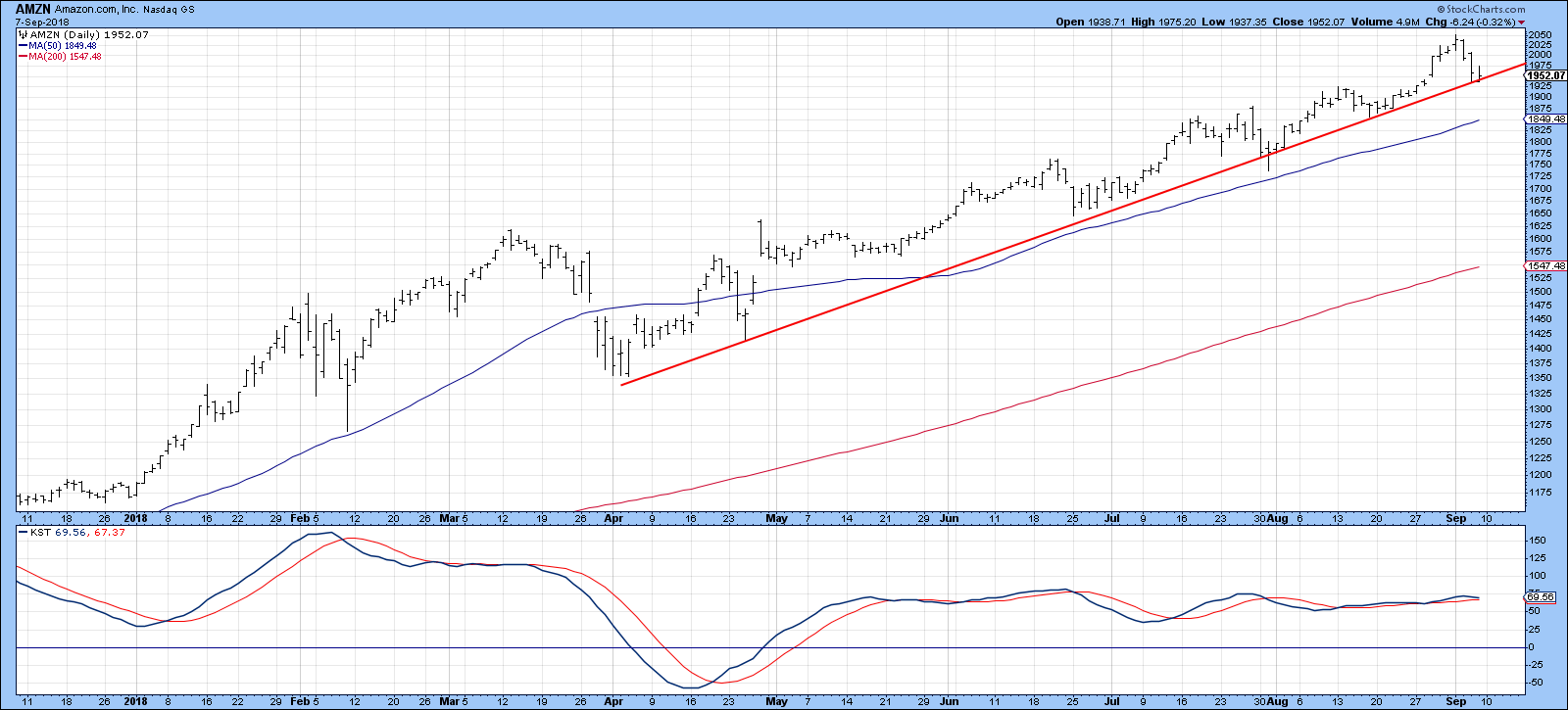This screenshot has height=710, width=1568.
Task: Click the MA(50) 1849.48 legend text
Action: pyautogui.click(x=63, y=45)
